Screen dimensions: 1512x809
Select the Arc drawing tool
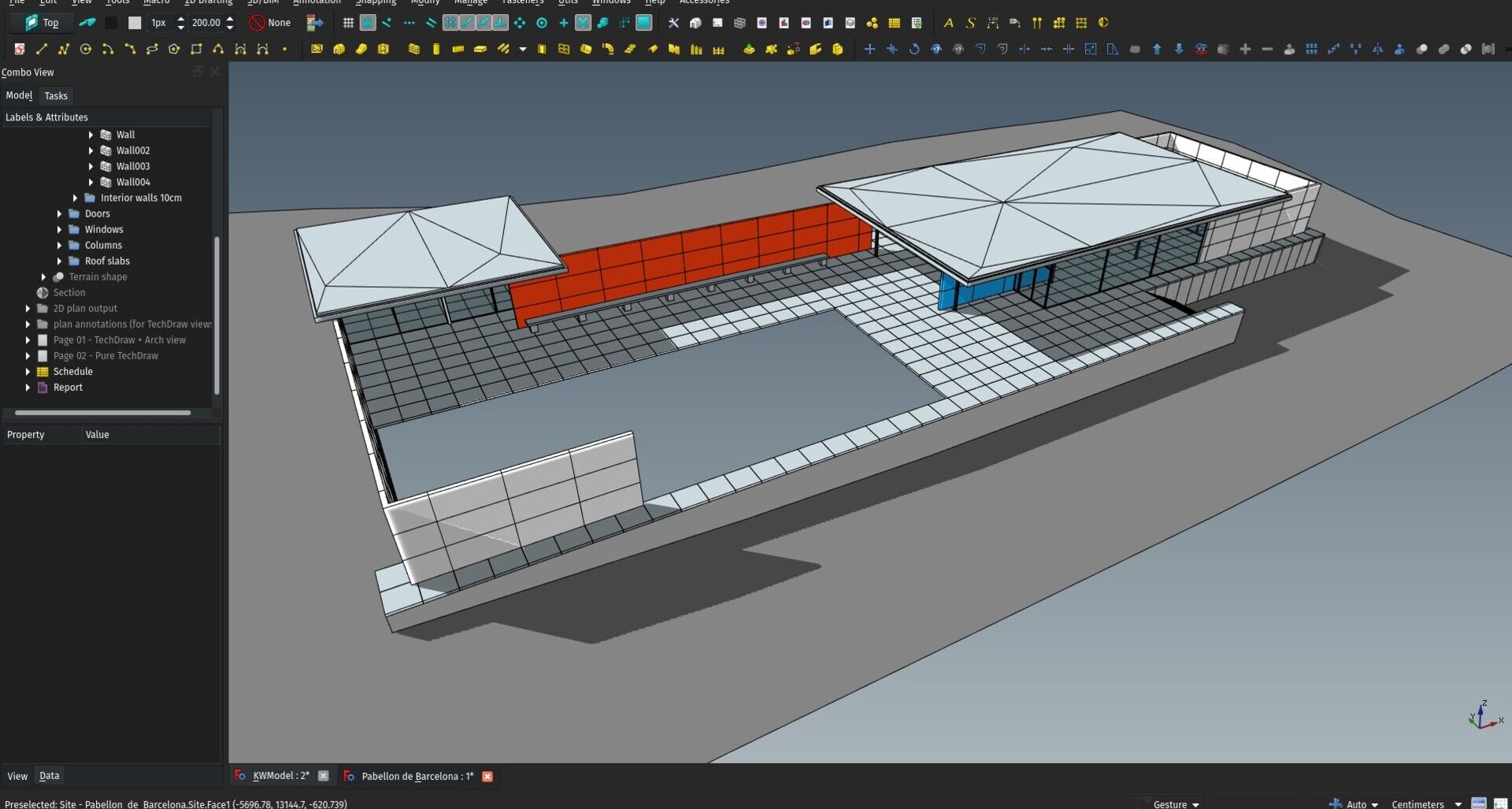pyautogui.click(x=108, y=49)
